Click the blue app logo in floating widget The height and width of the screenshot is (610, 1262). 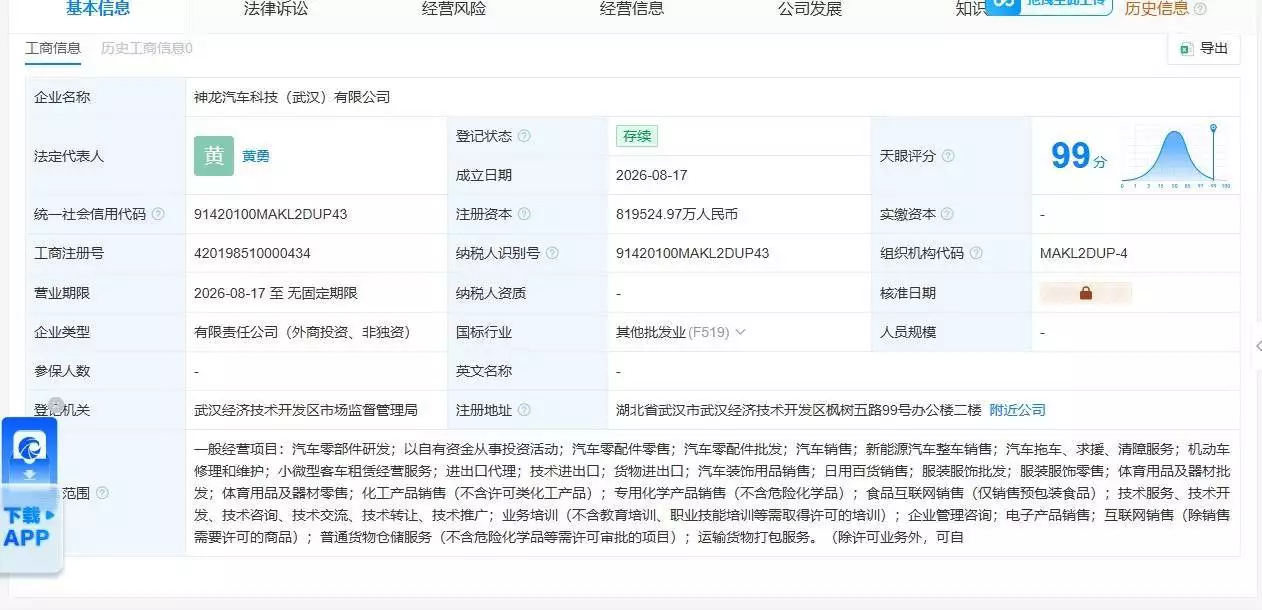click(x=30, y=448)
